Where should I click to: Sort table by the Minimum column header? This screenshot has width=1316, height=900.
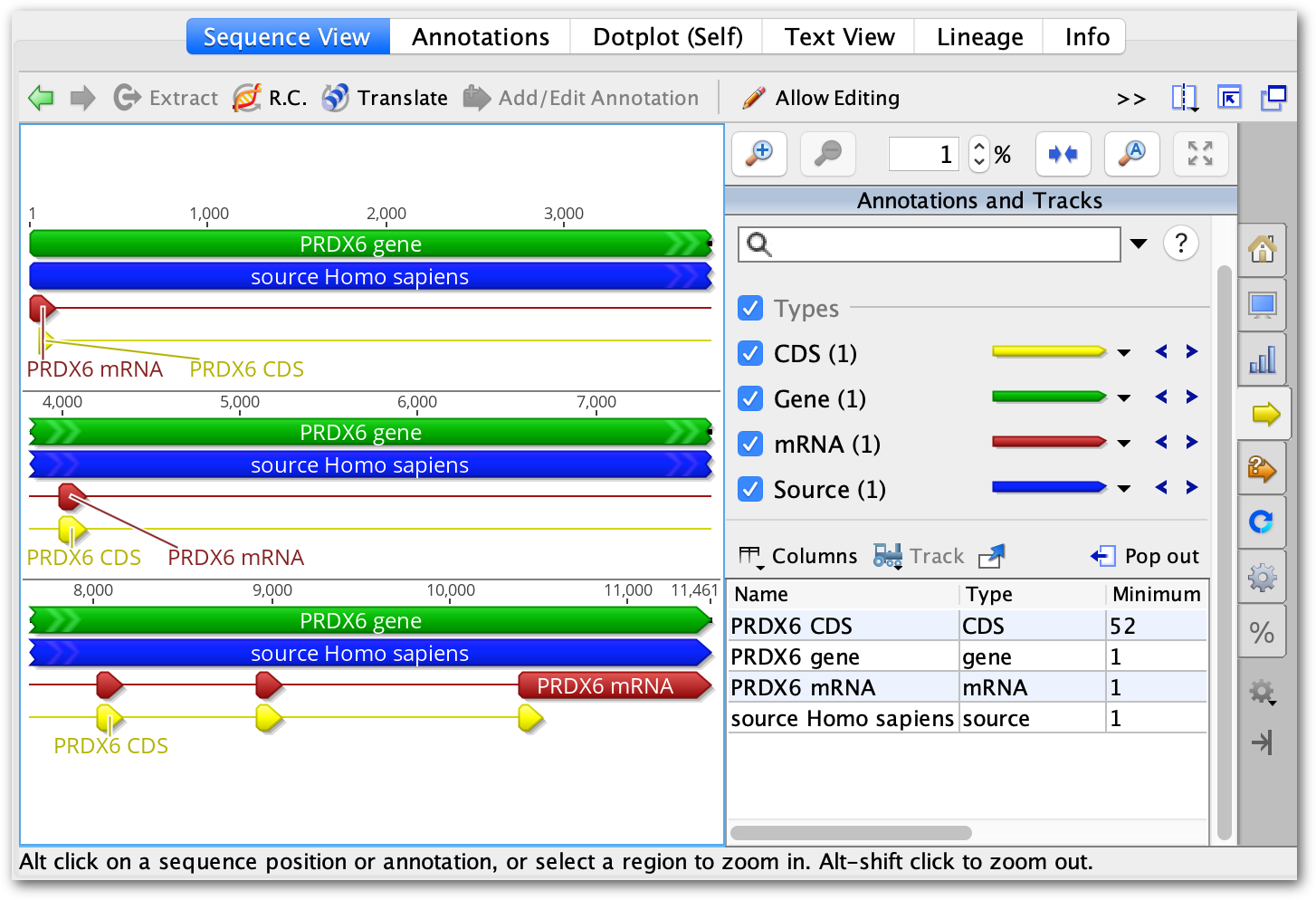[x=1157, y=594]
